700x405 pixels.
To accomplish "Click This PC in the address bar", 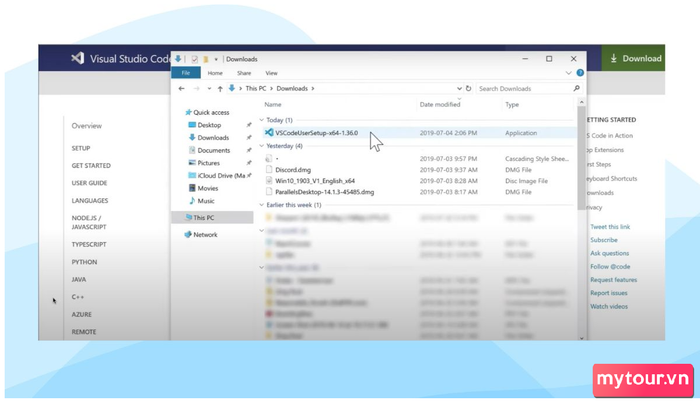I will (x=255, y=88).
